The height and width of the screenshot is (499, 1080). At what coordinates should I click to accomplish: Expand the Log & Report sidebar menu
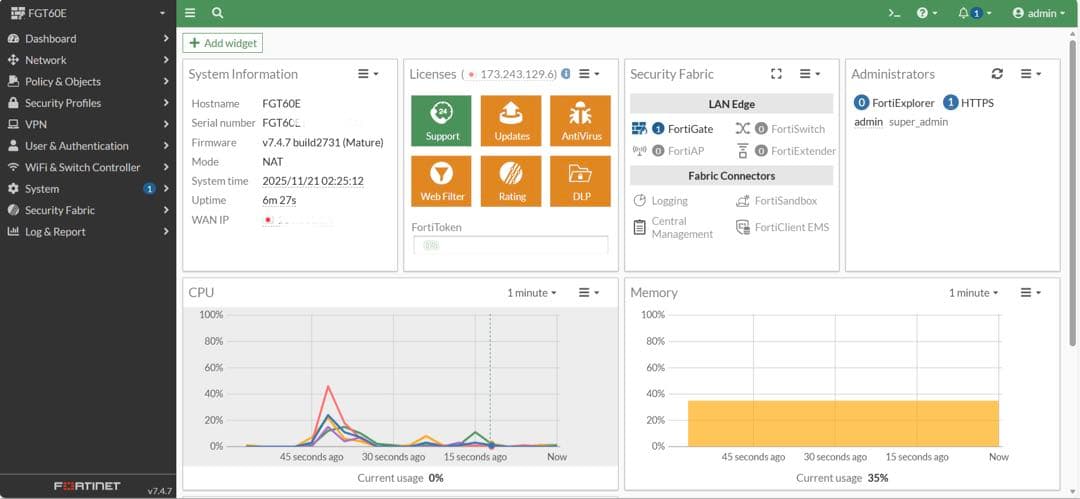(88, 232)
